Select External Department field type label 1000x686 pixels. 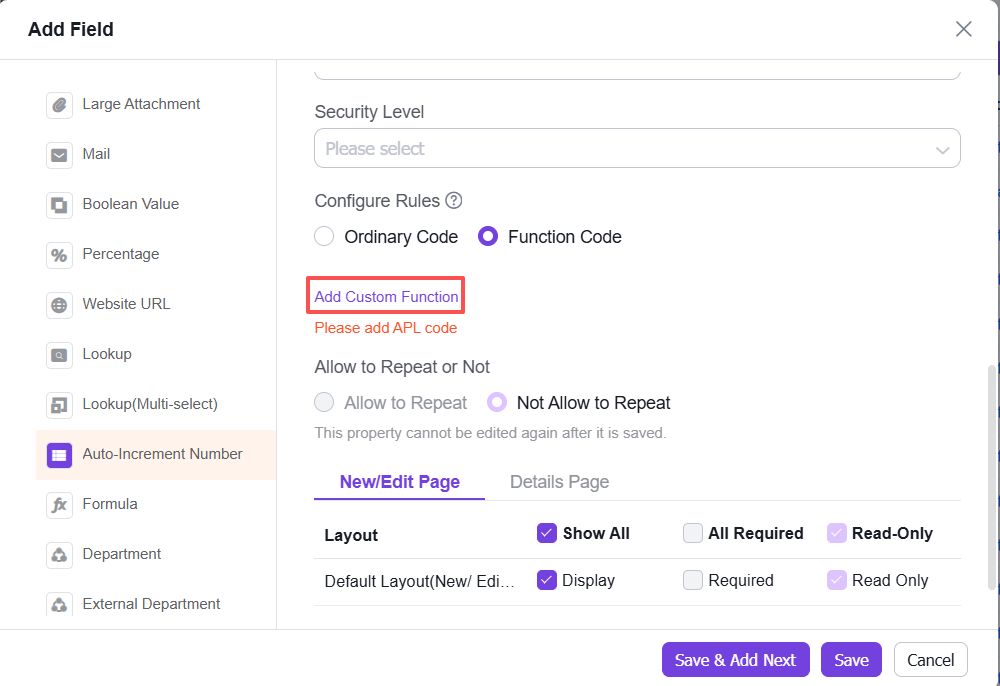[151, 604]
